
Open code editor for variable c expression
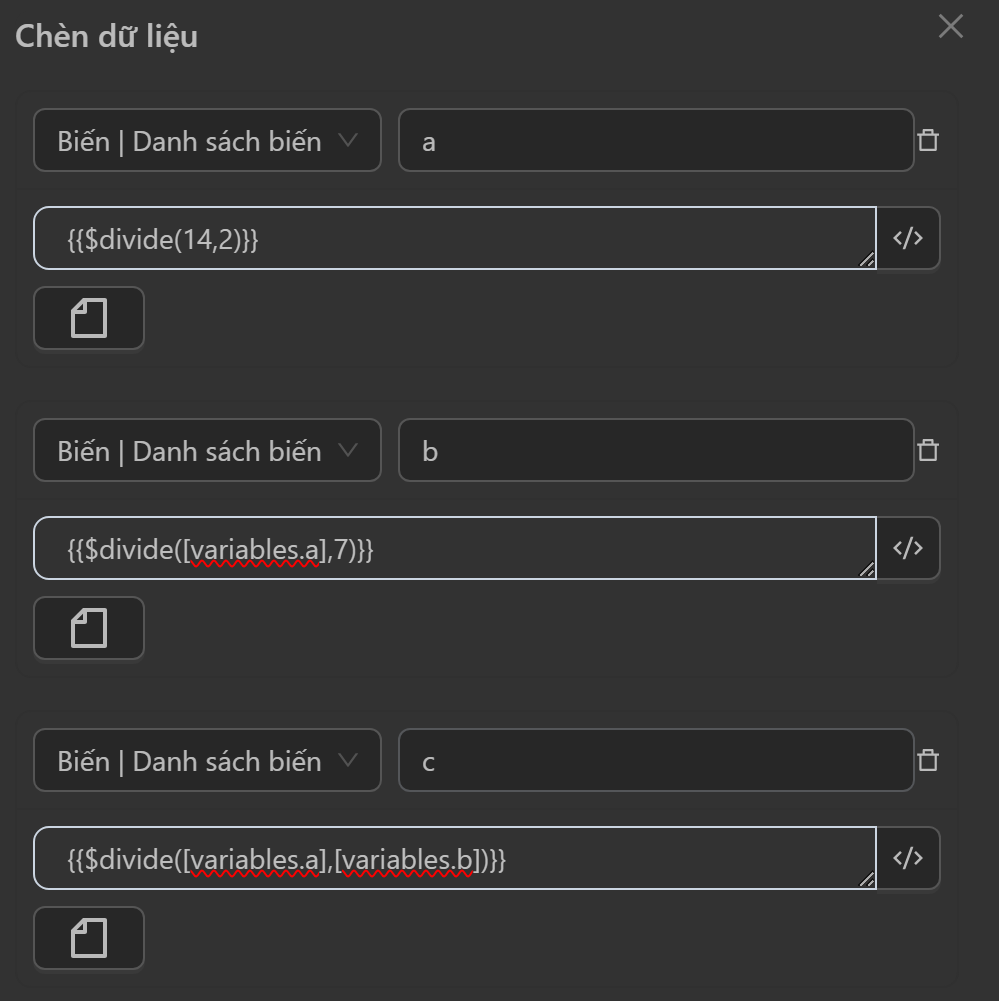coord(908,858)
